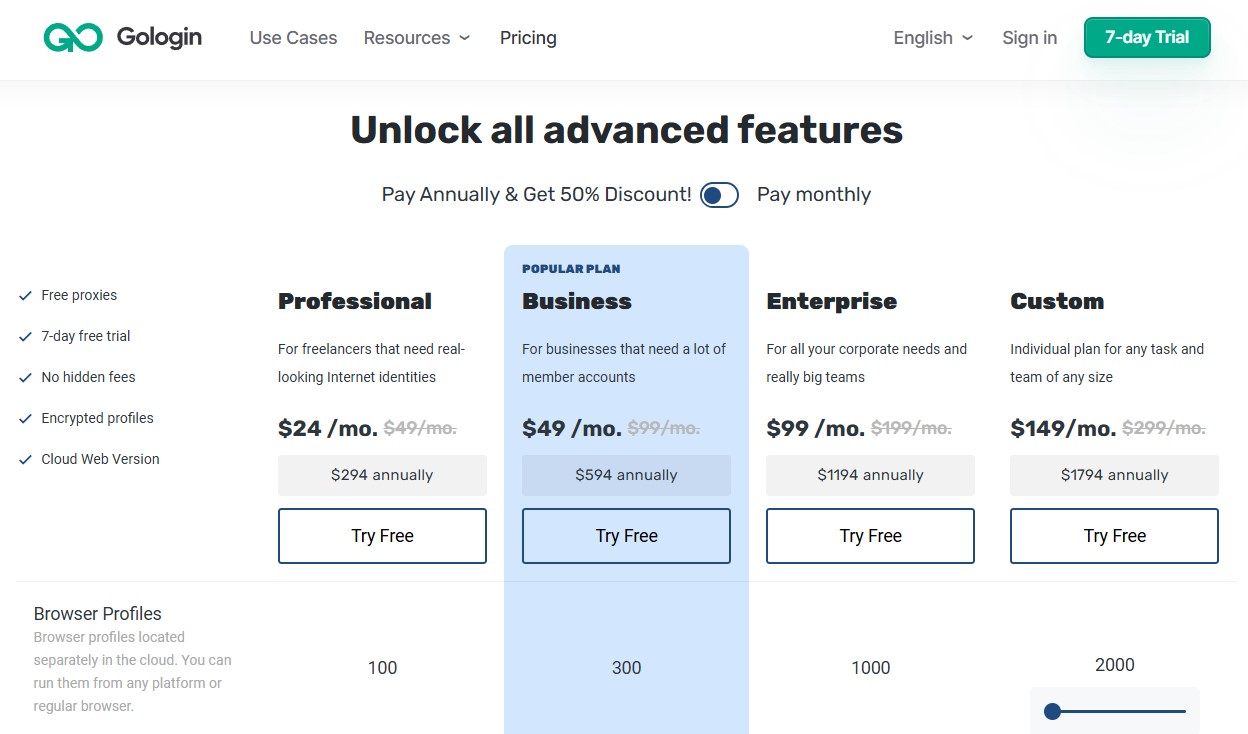
Task: Try Free on the Professional plan
Action: [382, 536]
